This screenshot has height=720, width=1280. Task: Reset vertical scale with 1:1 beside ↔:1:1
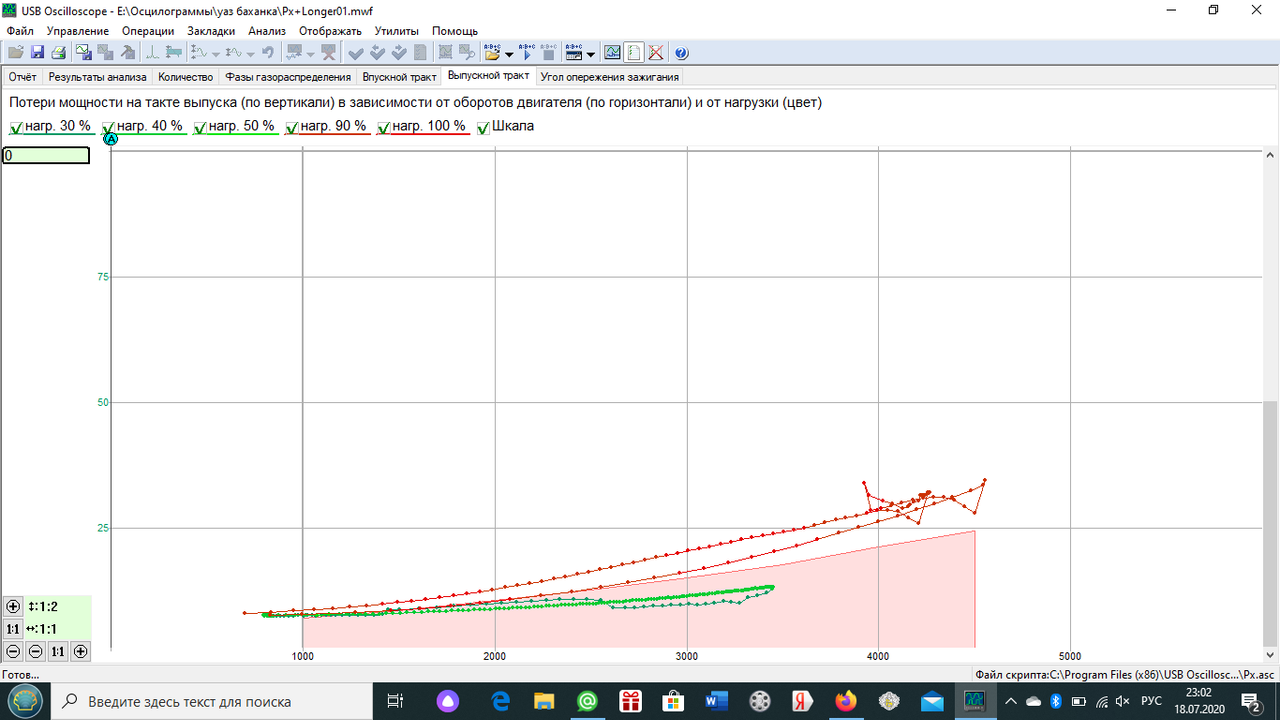(13, 629)
